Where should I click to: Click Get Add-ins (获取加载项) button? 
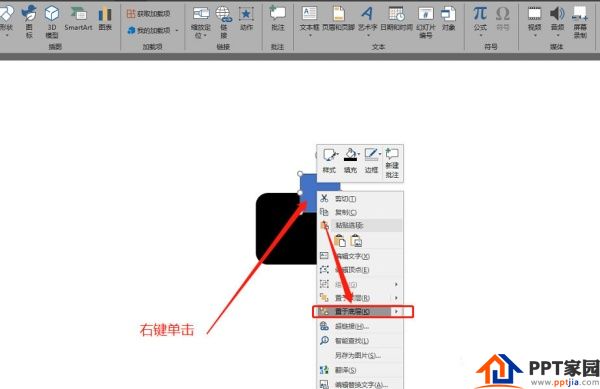pyautogui.click(x=148, y=14)
